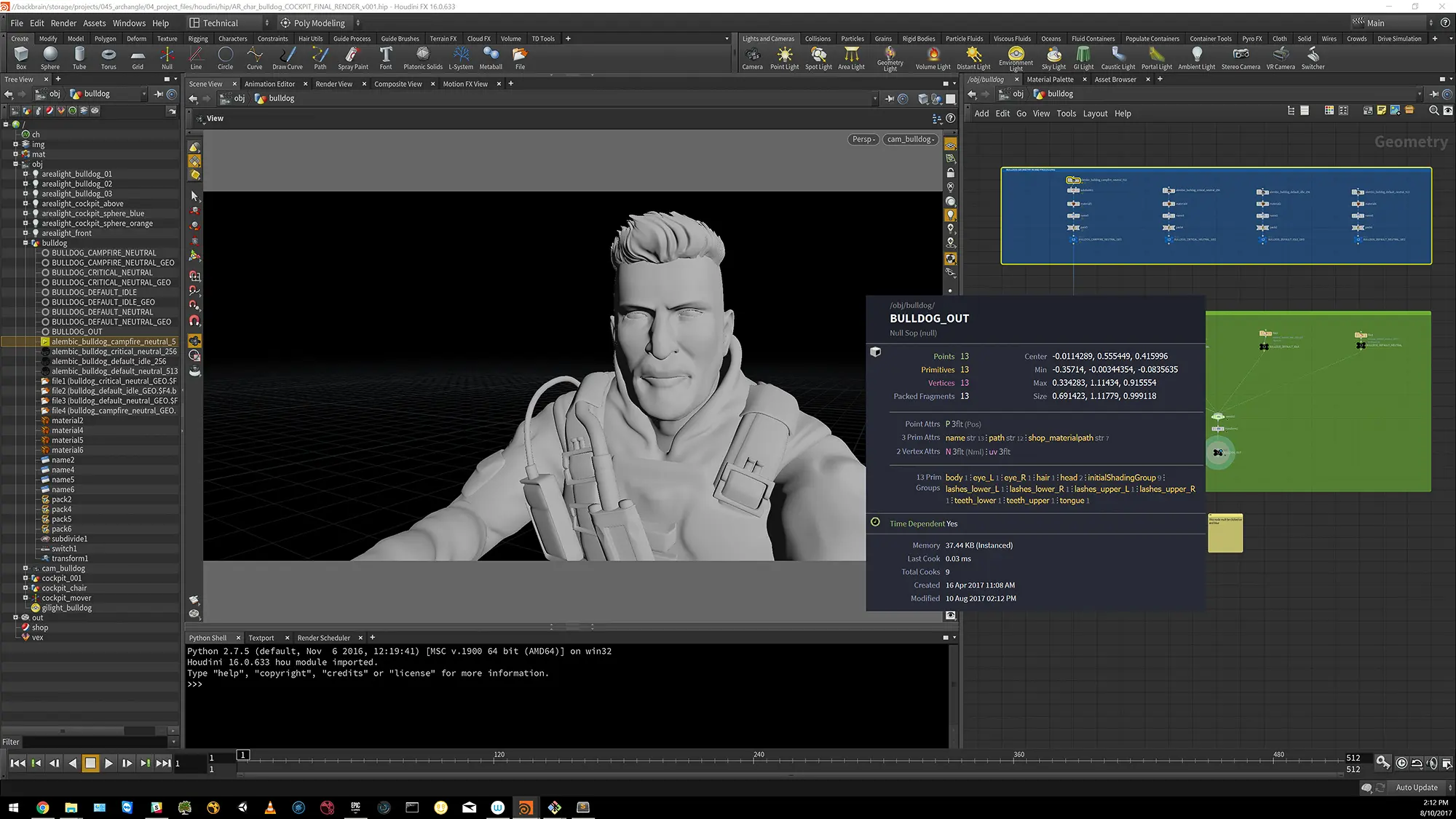This screenshot has height=819, width=1456.
Task: Select the Sphere shelf tool
Action: pyautogui.click(x=50, y=58)
